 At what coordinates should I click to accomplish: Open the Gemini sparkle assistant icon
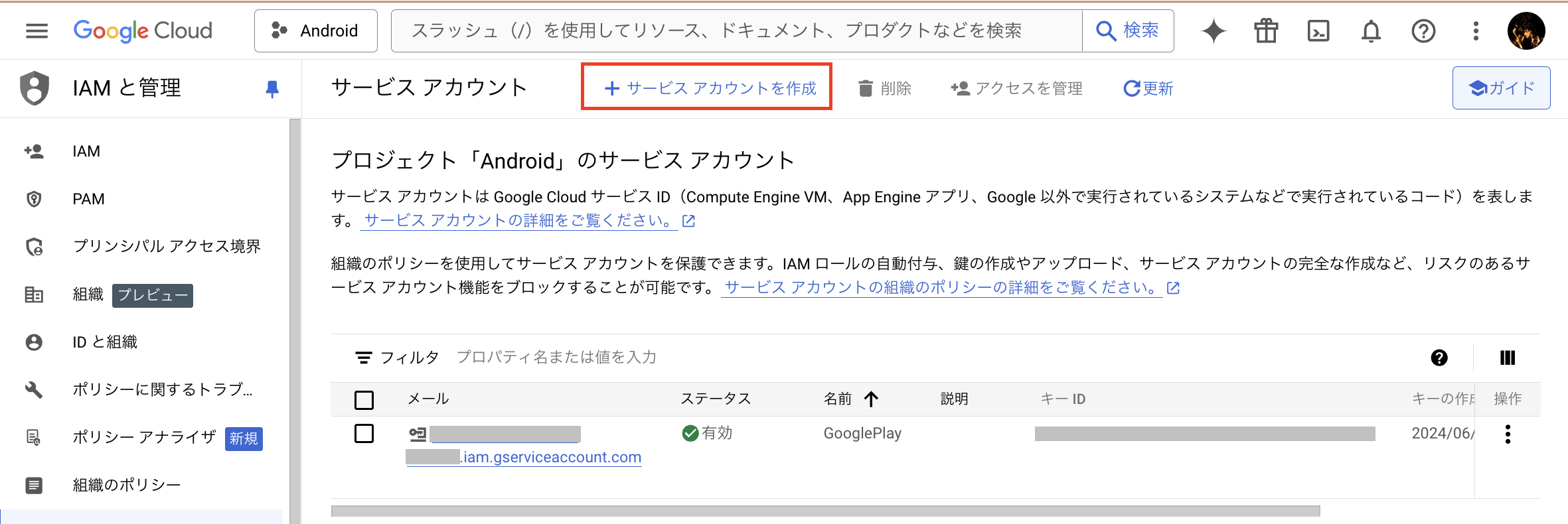(1214, 31)
